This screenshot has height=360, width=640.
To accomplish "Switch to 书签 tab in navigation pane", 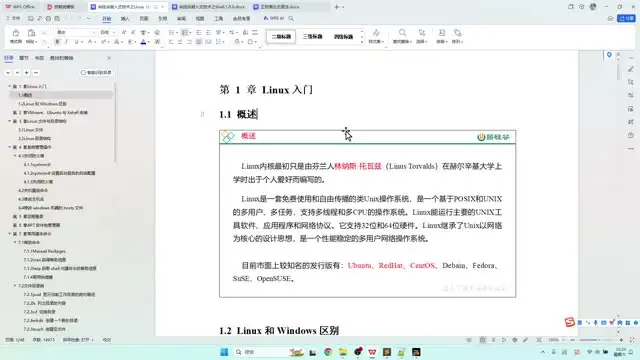I will (39, 58).
